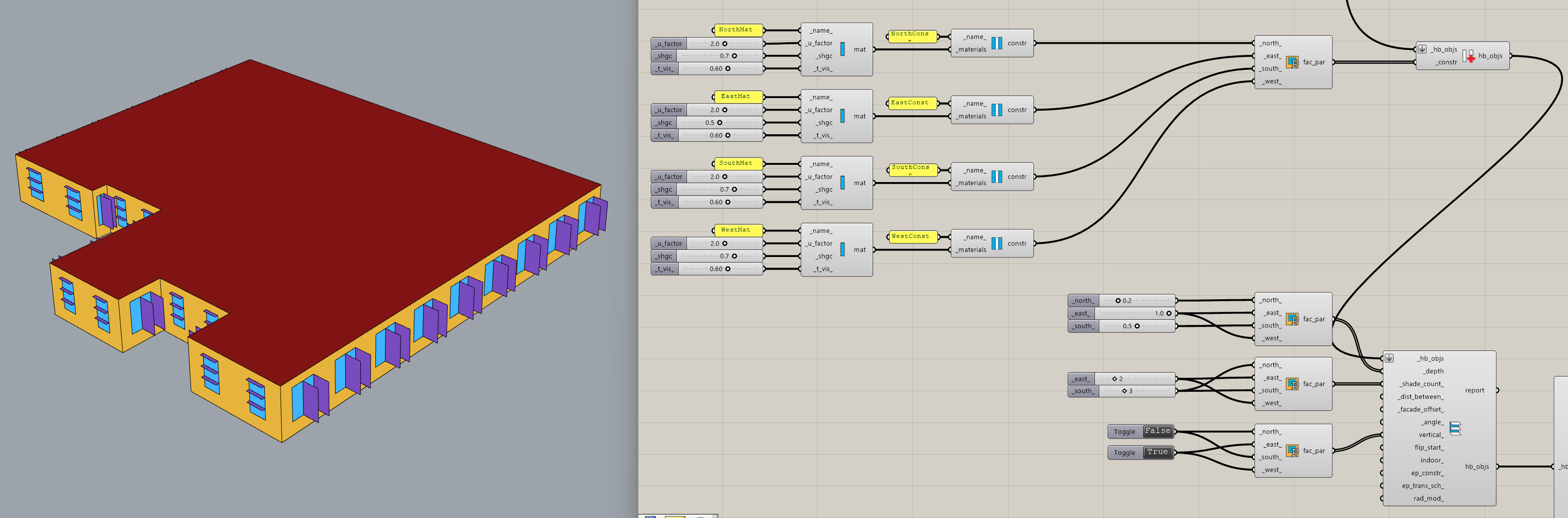Switch the False Toggle to True
This screenshot has width=1568, height=518.
pos(1157,431)
